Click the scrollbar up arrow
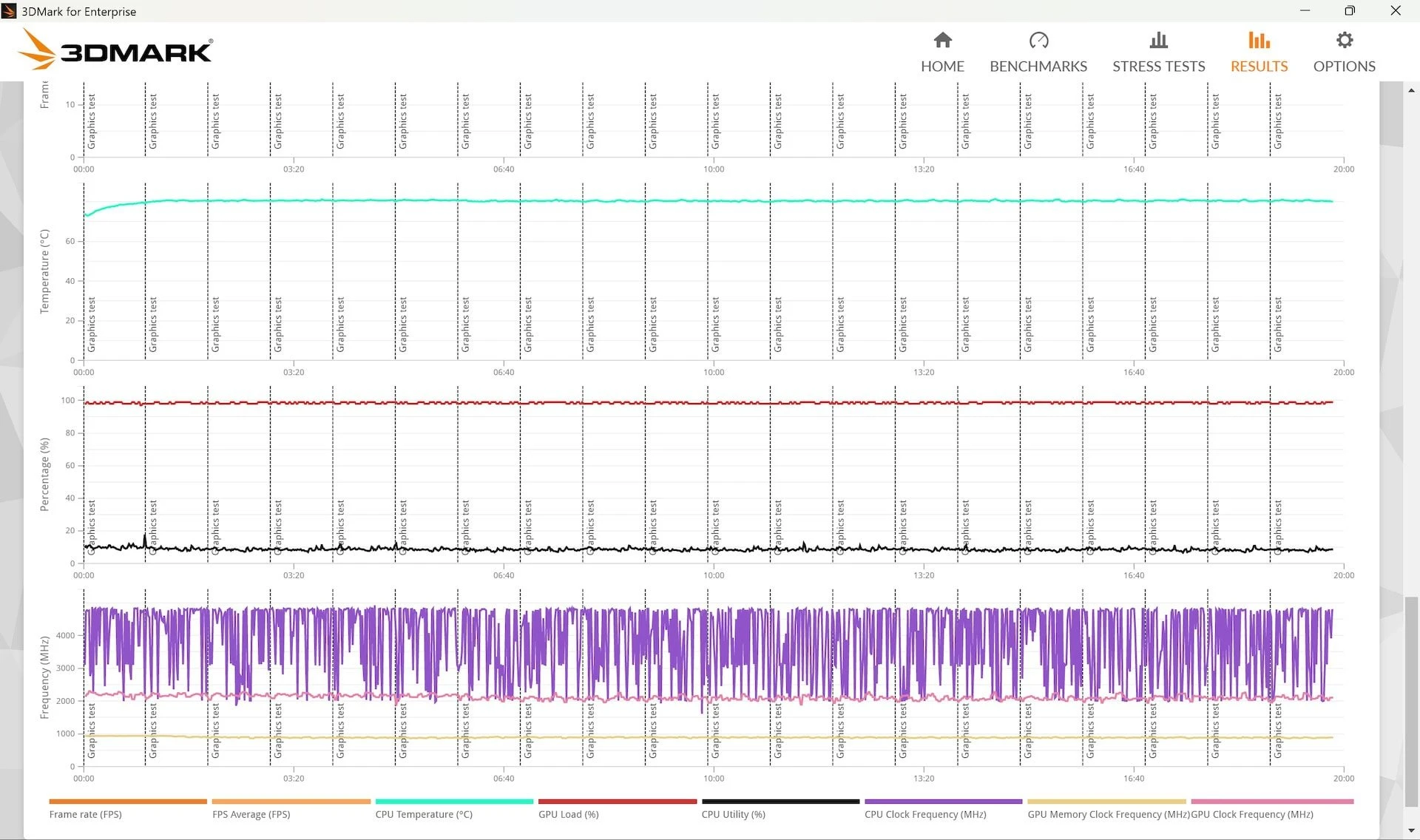 point(1410,89)
